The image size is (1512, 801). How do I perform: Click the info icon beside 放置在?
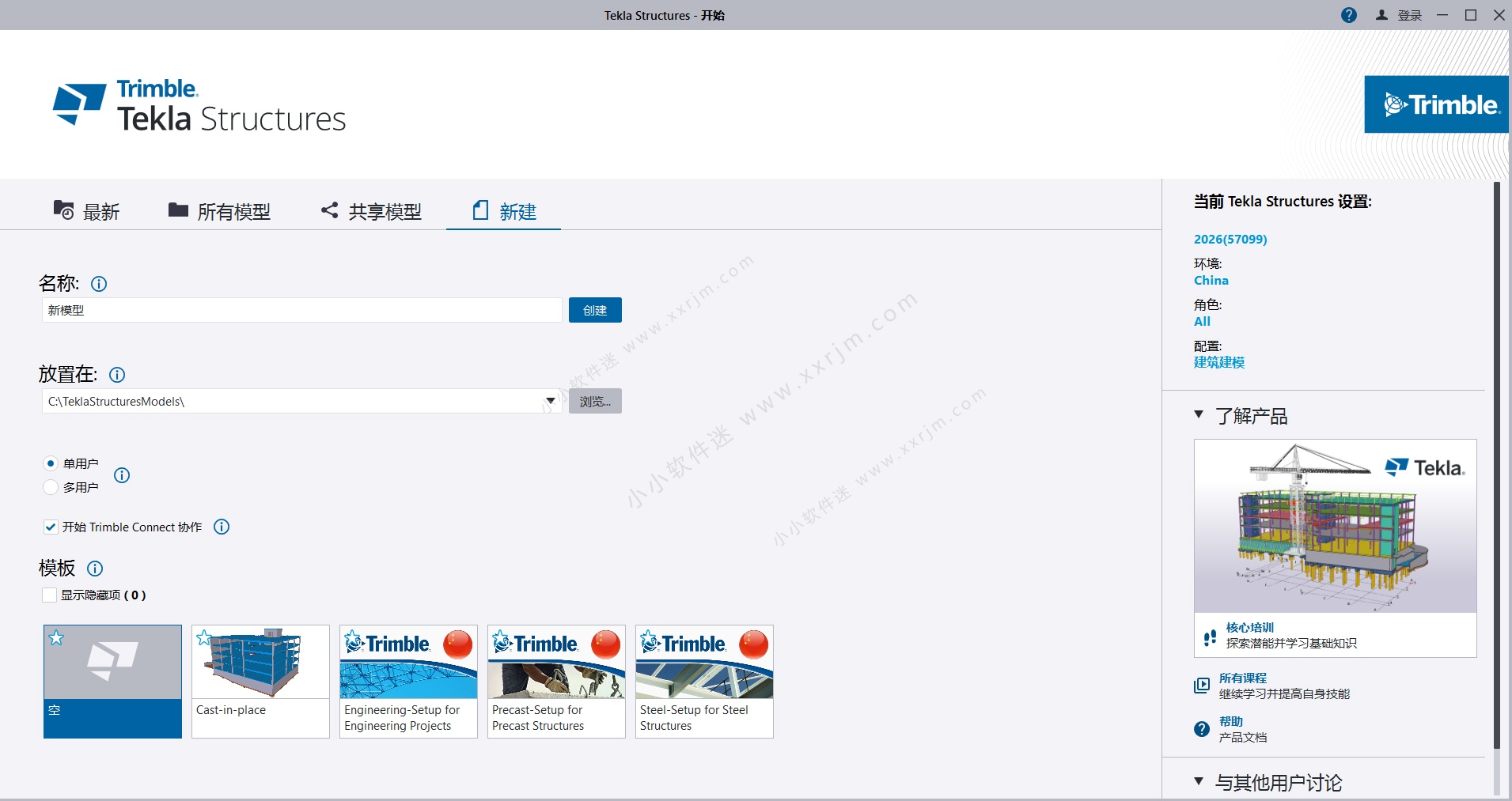point(116,375)
